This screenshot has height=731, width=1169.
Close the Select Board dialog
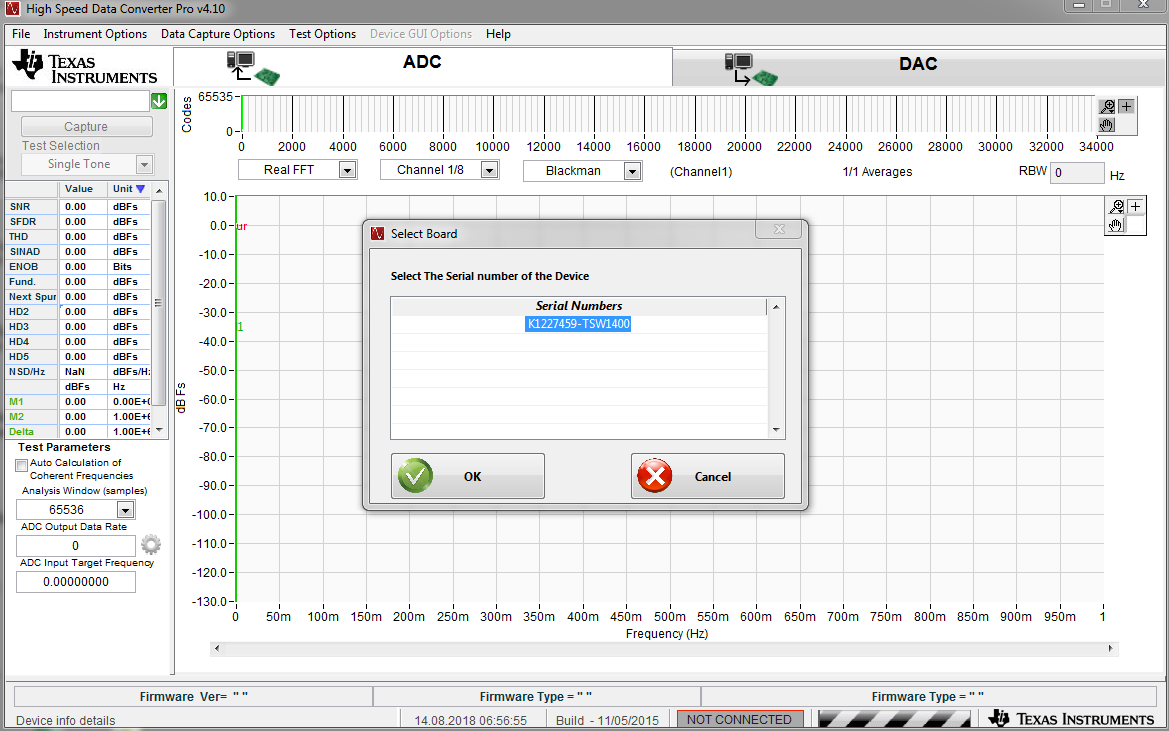click(x=779, y=229)
